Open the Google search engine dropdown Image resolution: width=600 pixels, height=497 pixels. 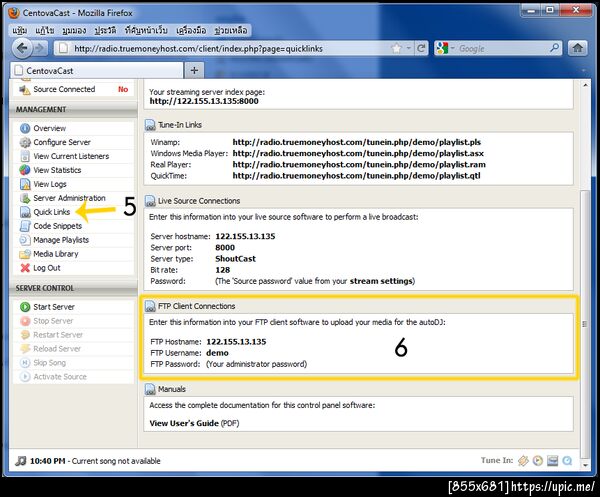(x=453, y=48)
